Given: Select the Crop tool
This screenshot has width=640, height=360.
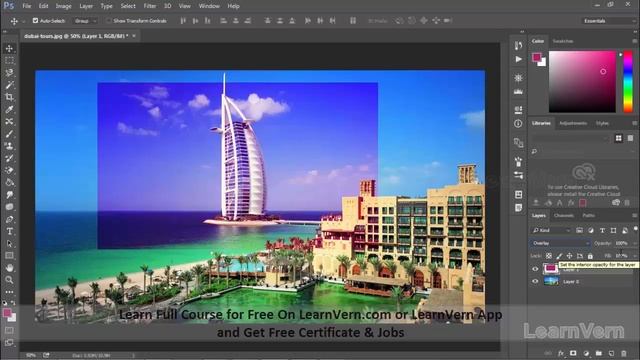Looking at the screenshot, I should [9, 97].
